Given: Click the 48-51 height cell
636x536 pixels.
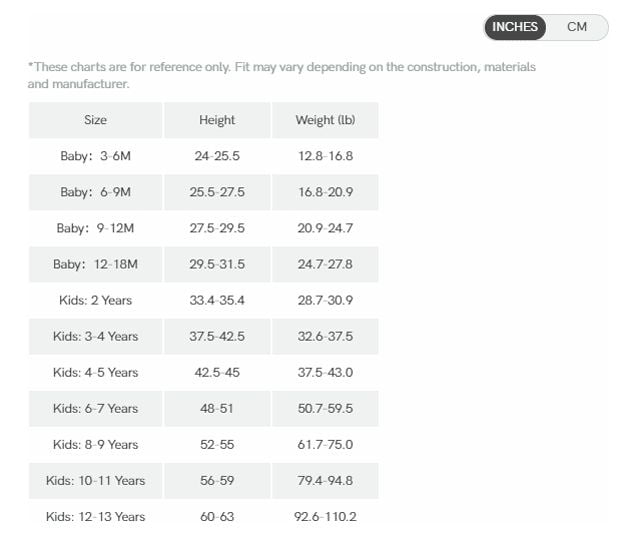Looking at the screenshot, I should pos(217,409).
